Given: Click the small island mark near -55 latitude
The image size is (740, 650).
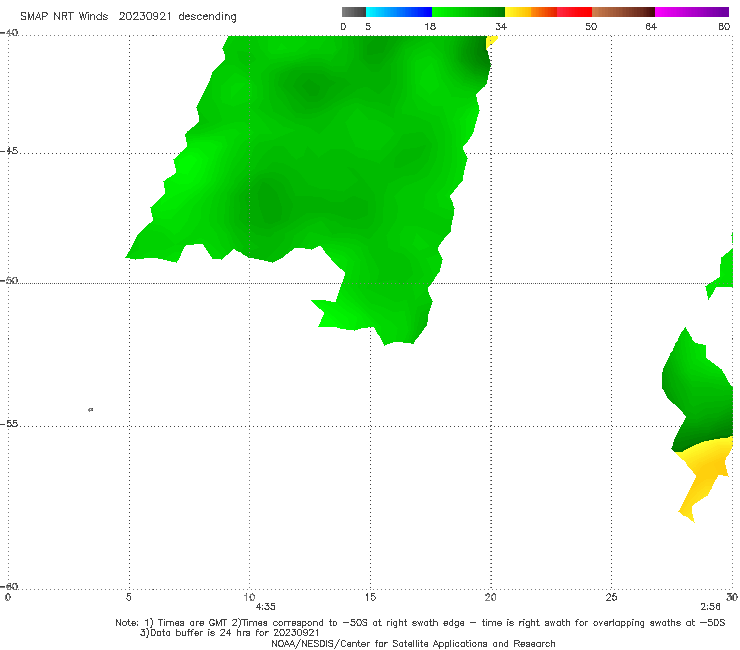Looking at the screenshot, I should [x=91, y=409].
